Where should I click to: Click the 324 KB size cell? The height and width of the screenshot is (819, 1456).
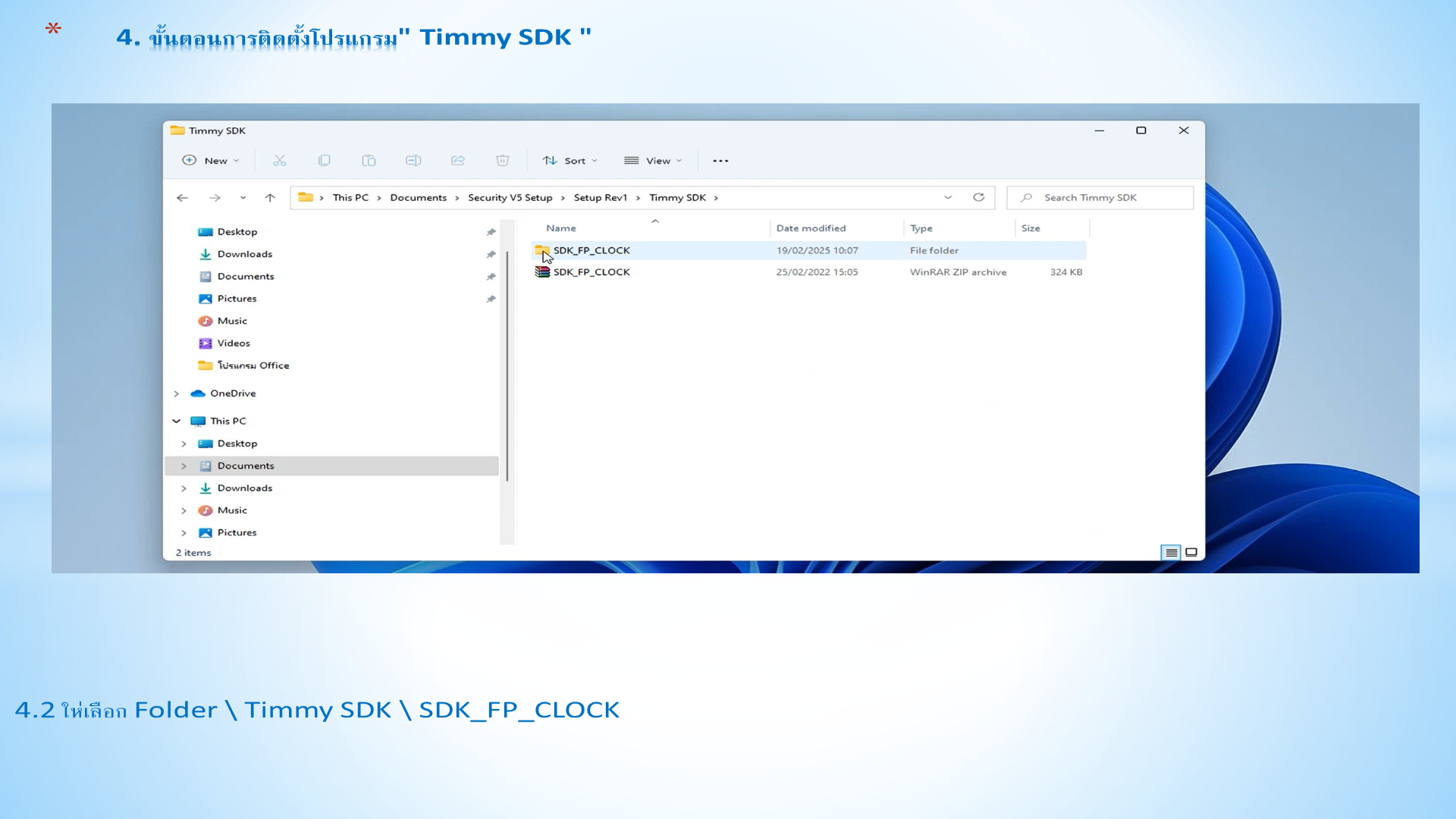pyautogui.click(x=1065, y=272)
